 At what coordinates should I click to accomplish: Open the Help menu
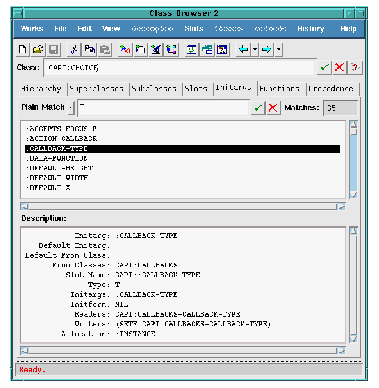348,29
